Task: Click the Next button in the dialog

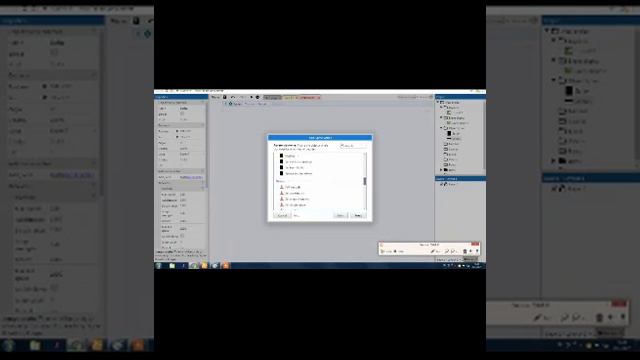Action: click(358, 216)
